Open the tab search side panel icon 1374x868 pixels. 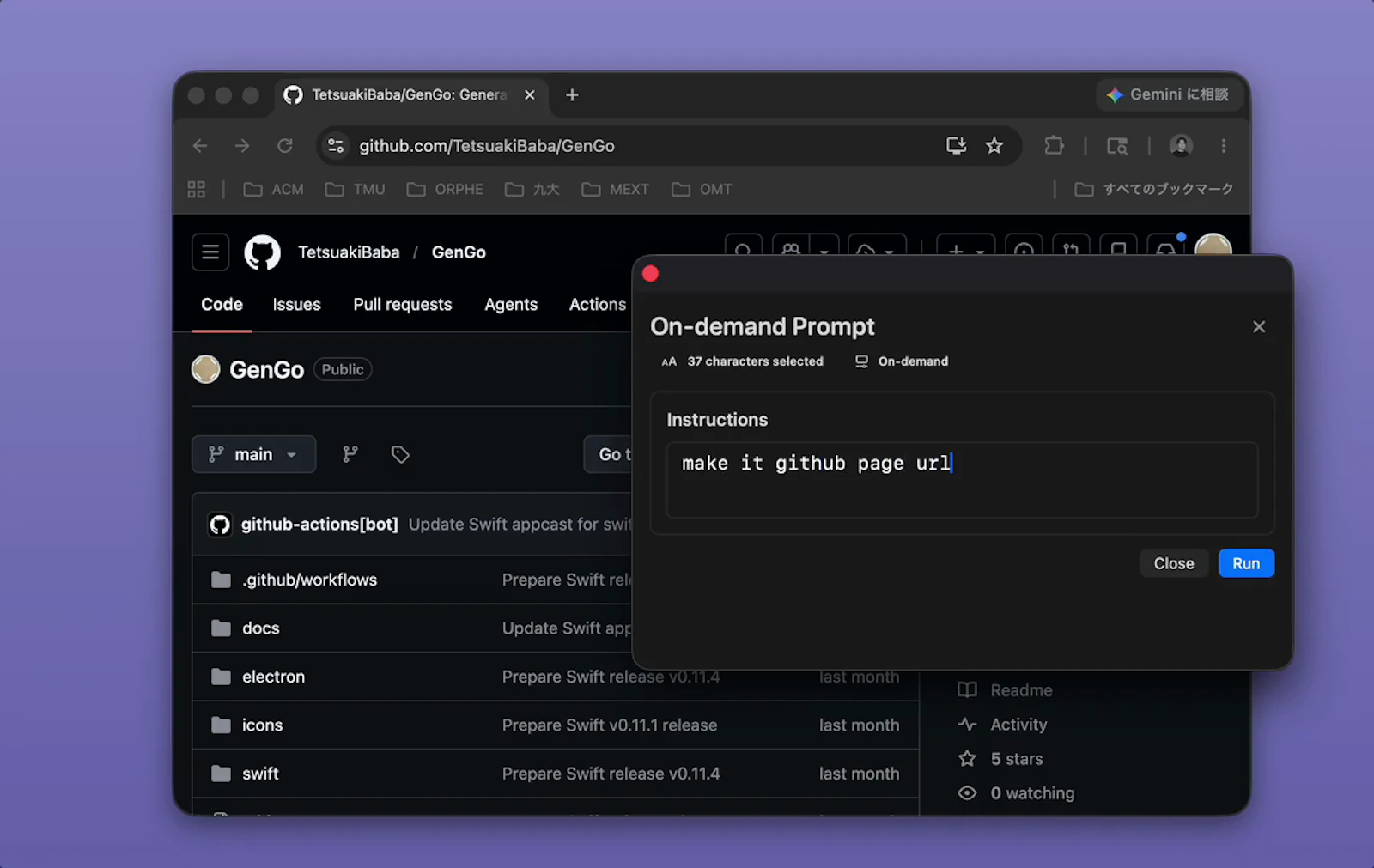click(1116, 146)
